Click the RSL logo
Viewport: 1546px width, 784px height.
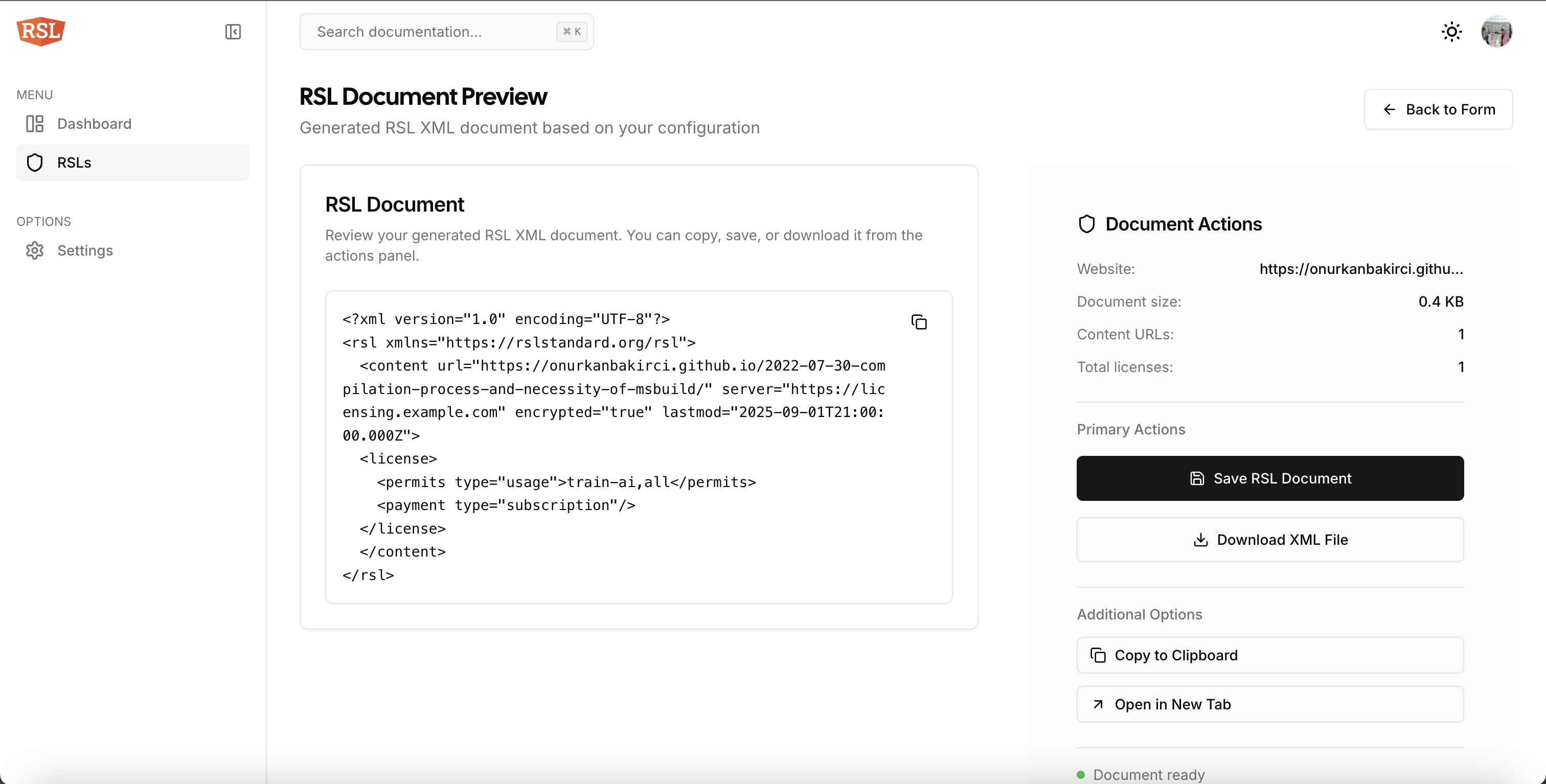[41, 31]
